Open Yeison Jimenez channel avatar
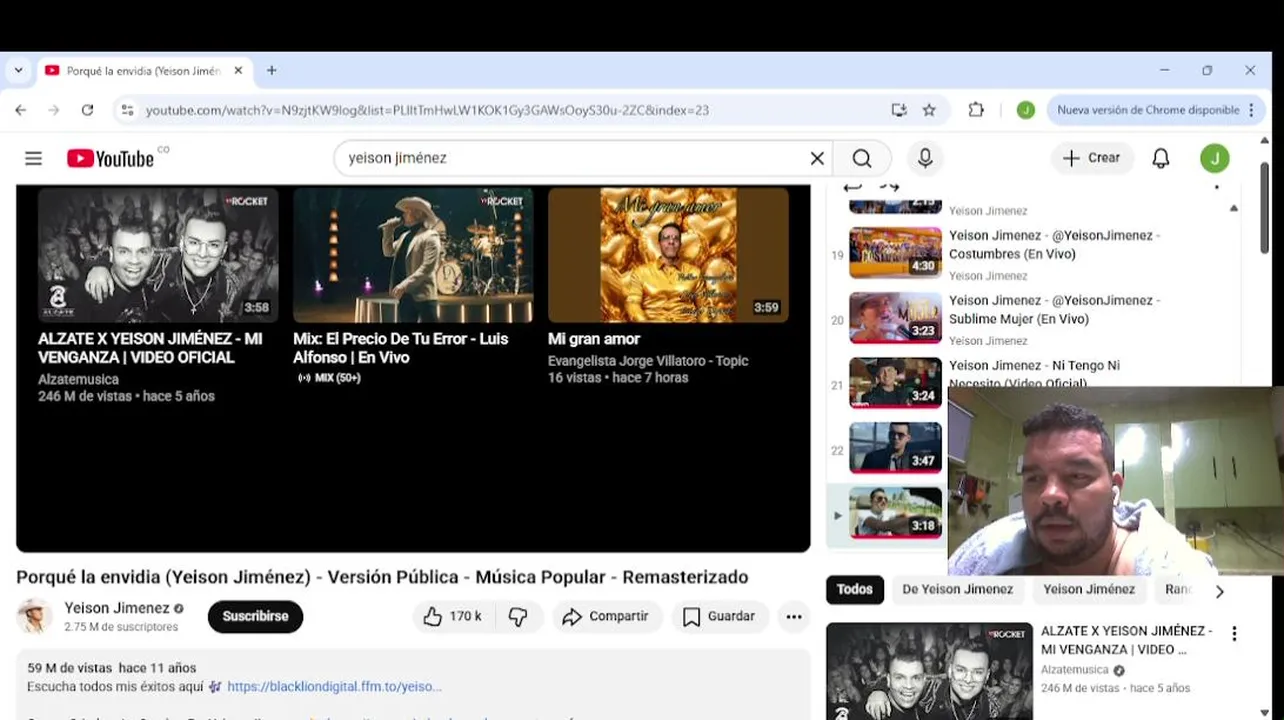 (34, 616)
